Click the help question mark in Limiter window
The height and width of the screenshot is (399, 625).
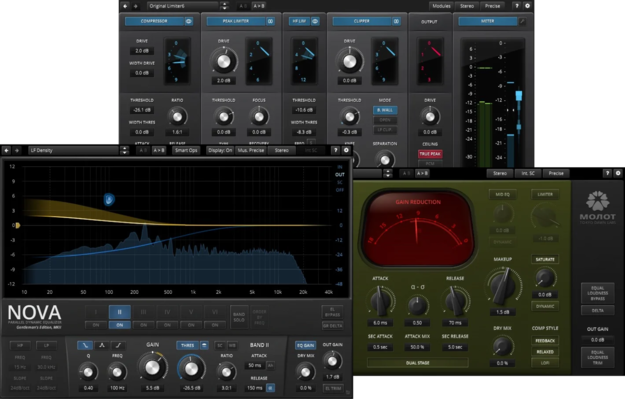(x=517, y=6)
